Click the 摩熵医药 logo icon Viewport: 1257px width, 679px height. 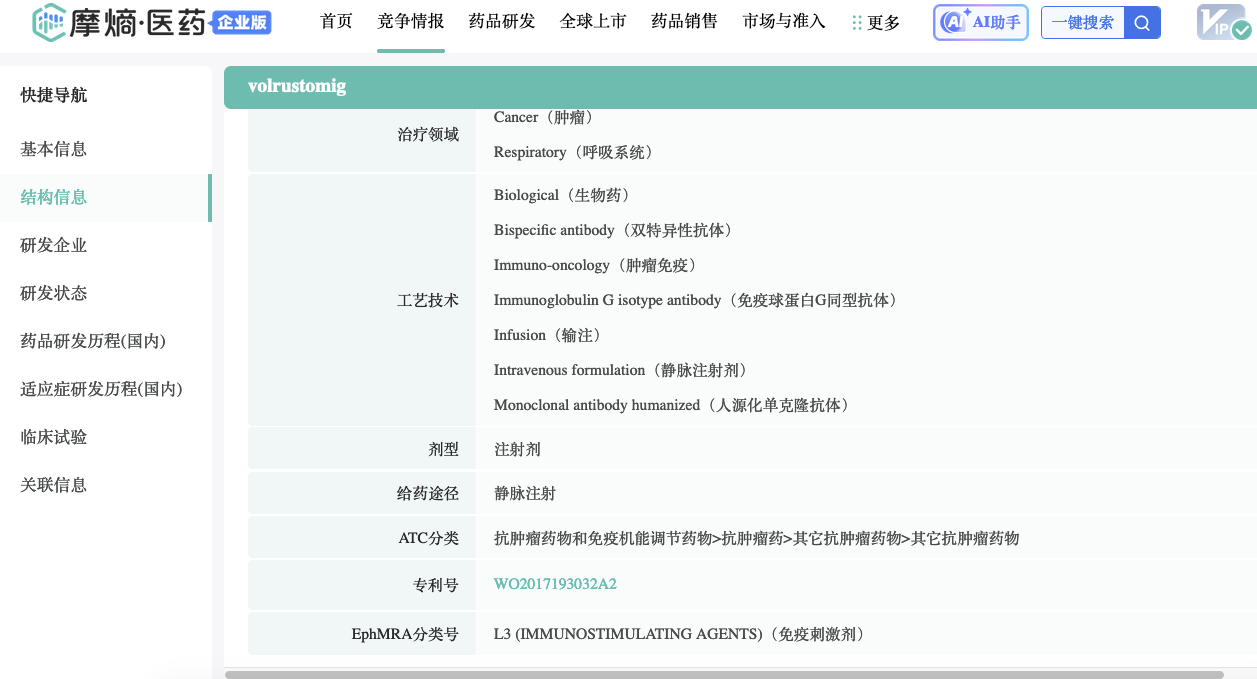point(50,22)
